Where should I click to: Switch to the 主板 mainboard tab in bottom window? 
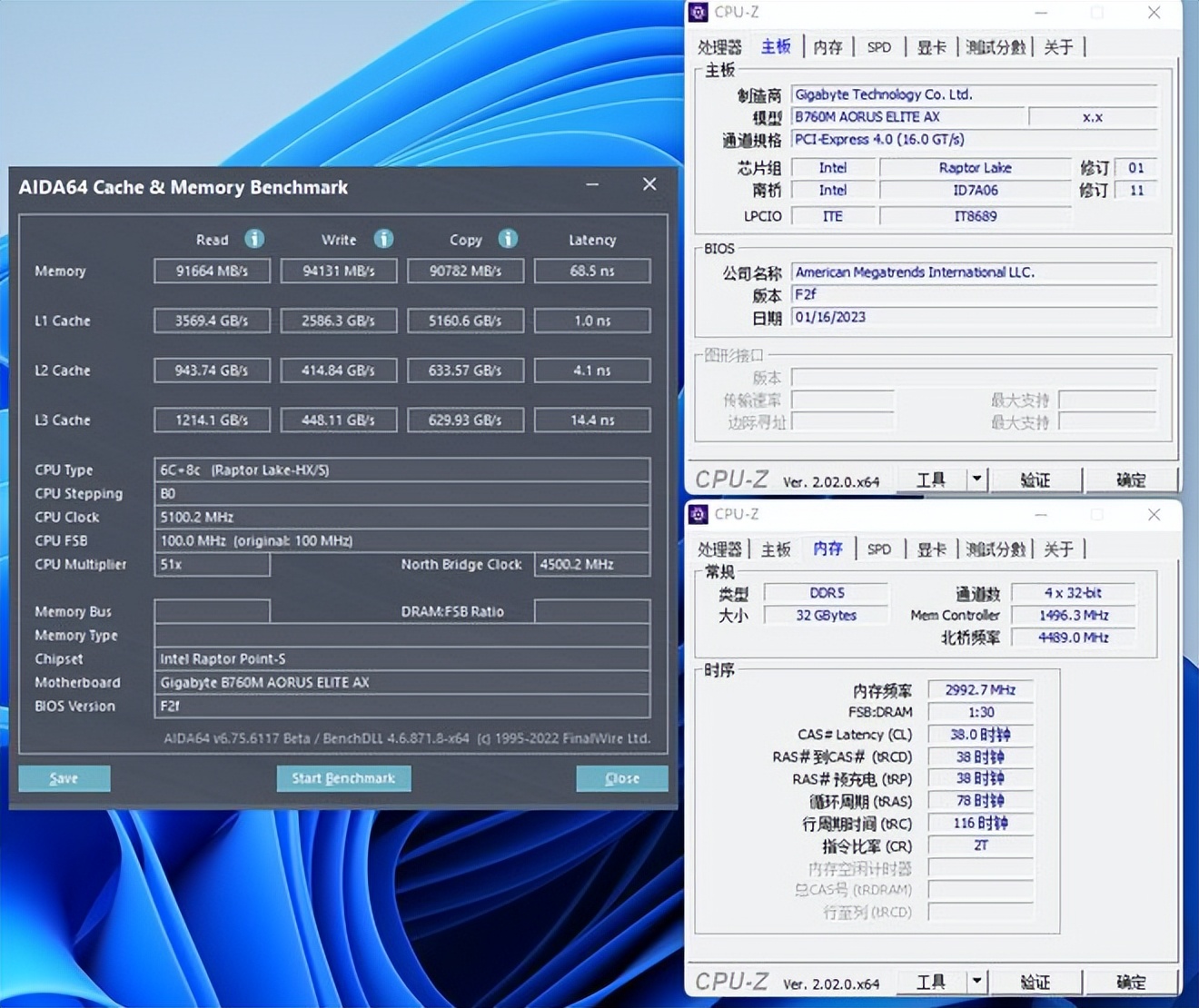click(776, 548)
